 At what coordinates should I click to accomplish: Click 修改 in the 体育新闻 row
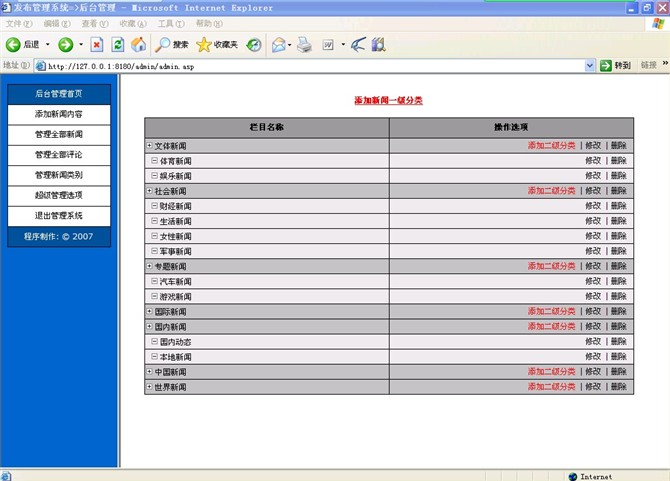click(x=593, y=161)
